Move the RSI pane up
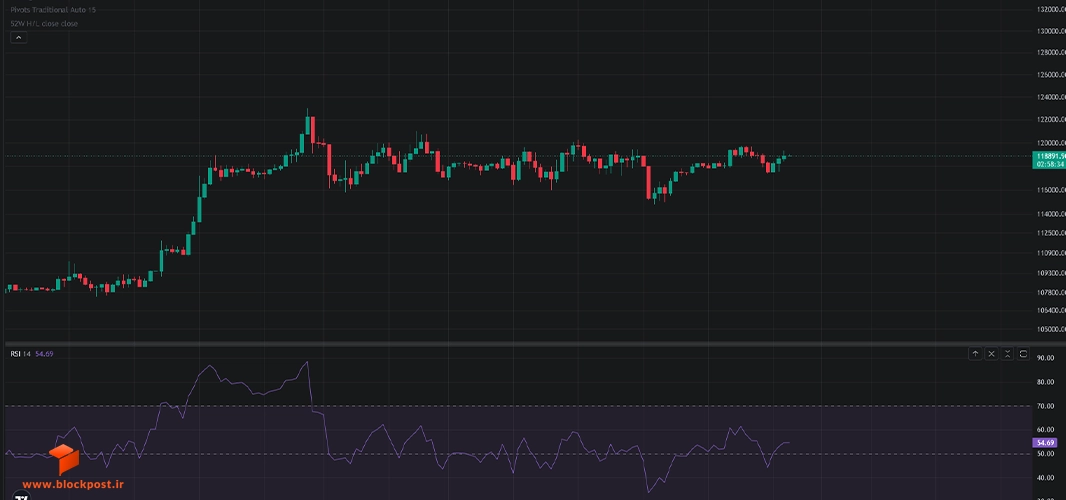Screen dimensions: 1066x500 975,354
